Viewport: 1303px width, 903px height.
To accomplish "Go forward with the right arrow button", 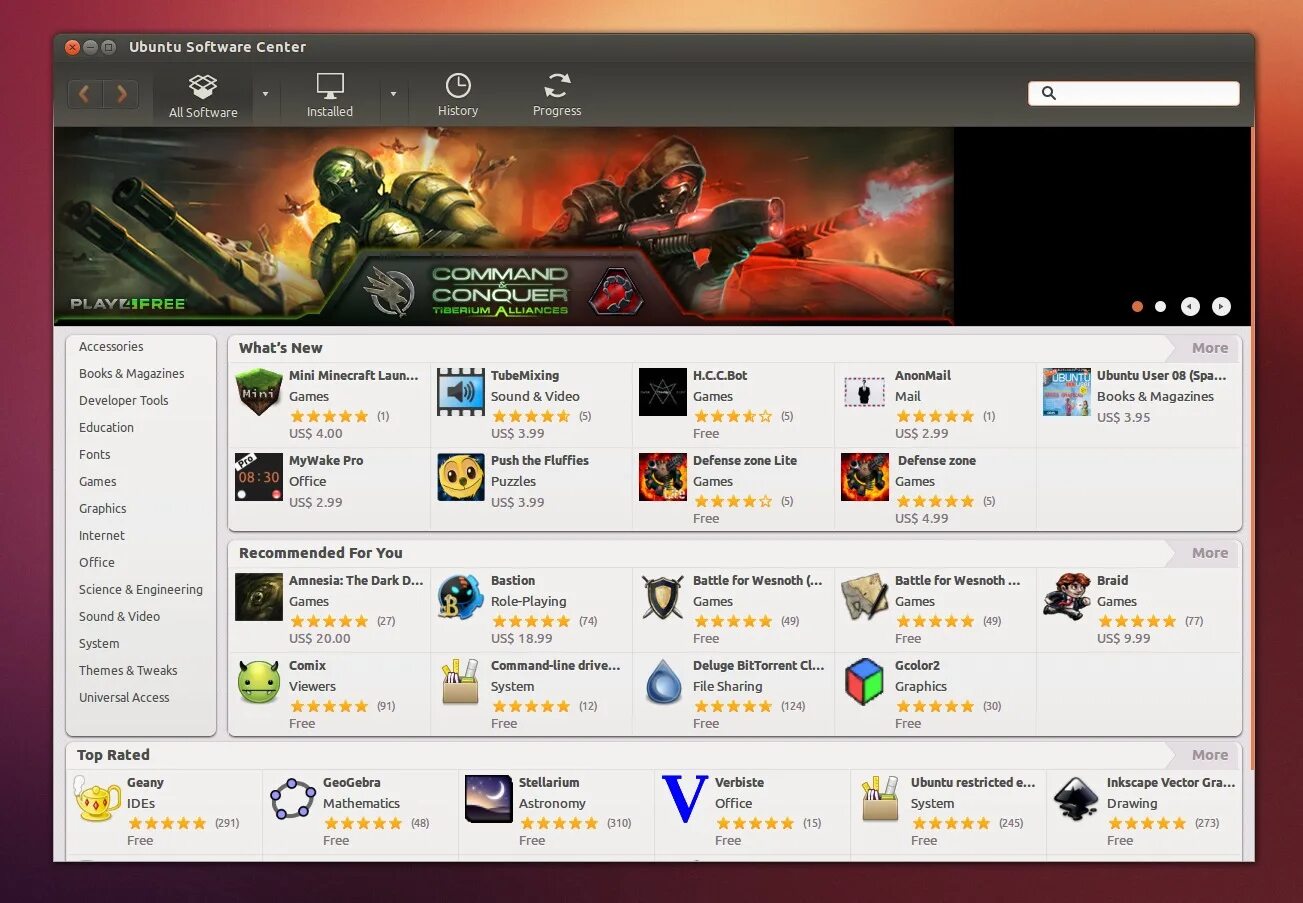I will point(121,94).
